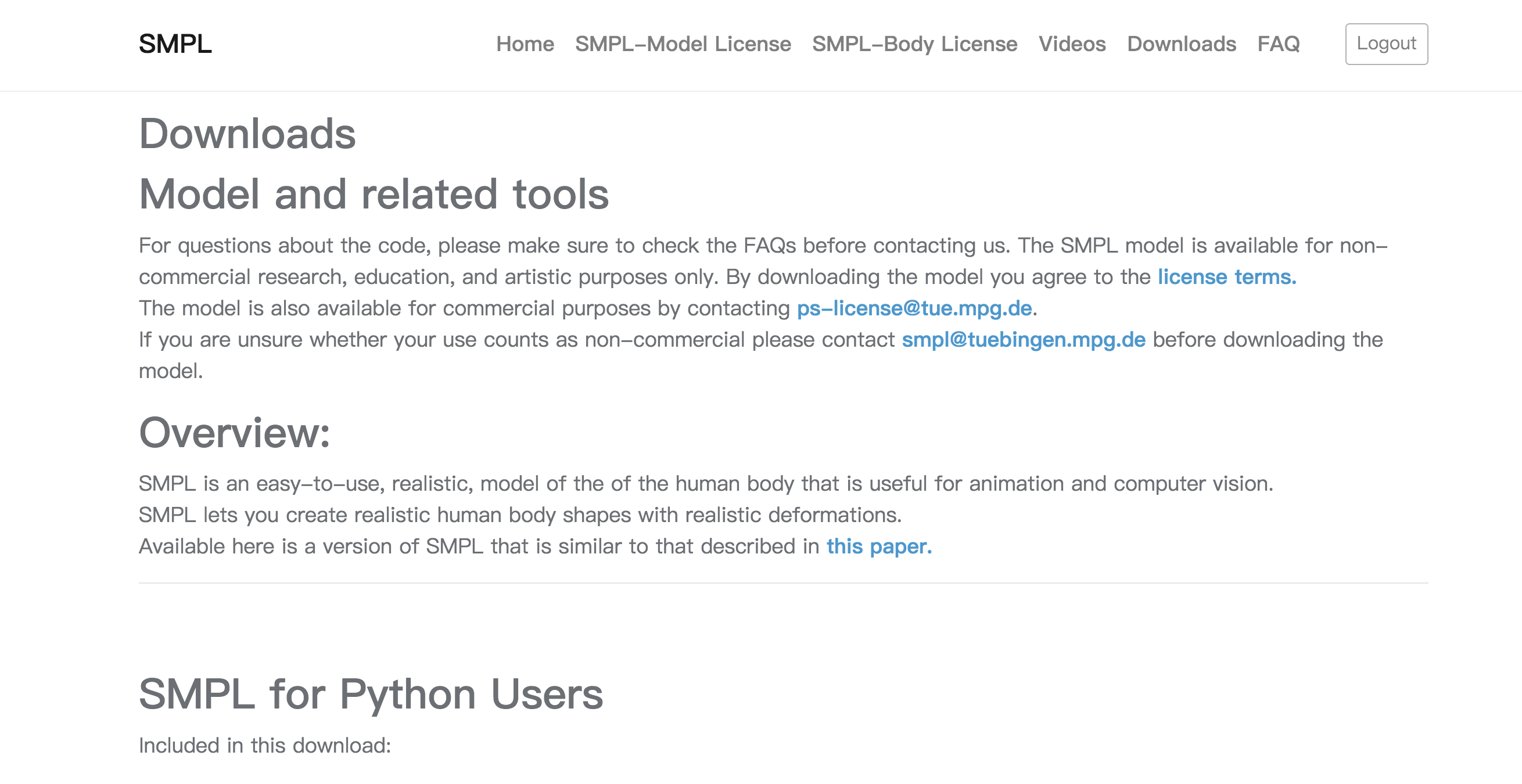
Task: Navigate to SMPL-Model License
Action: (x=683, y=44)
